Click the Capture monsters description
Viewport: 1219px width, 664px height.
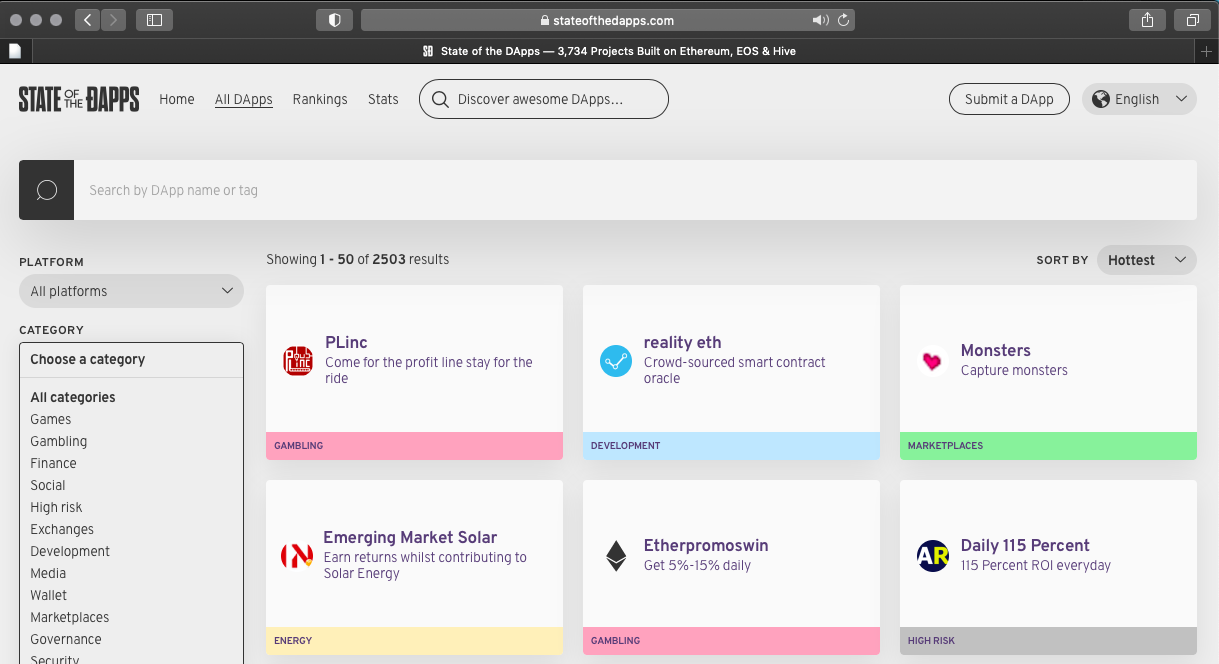click(1014, 370)
